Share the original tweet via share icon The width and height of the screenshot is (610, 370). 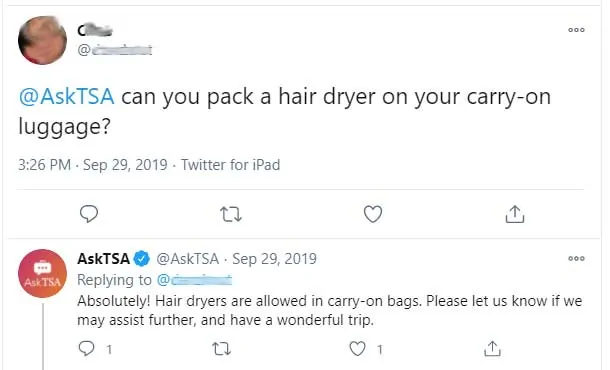(x=515, y=214)
